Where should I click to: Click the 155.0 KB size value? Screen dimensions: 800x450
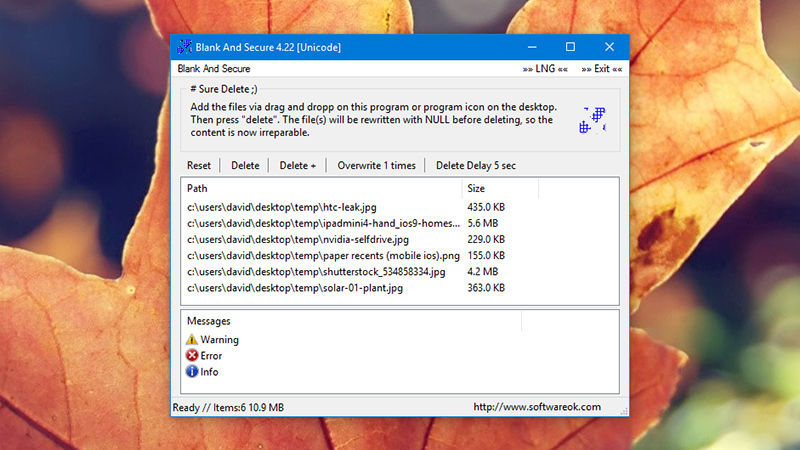486,256
